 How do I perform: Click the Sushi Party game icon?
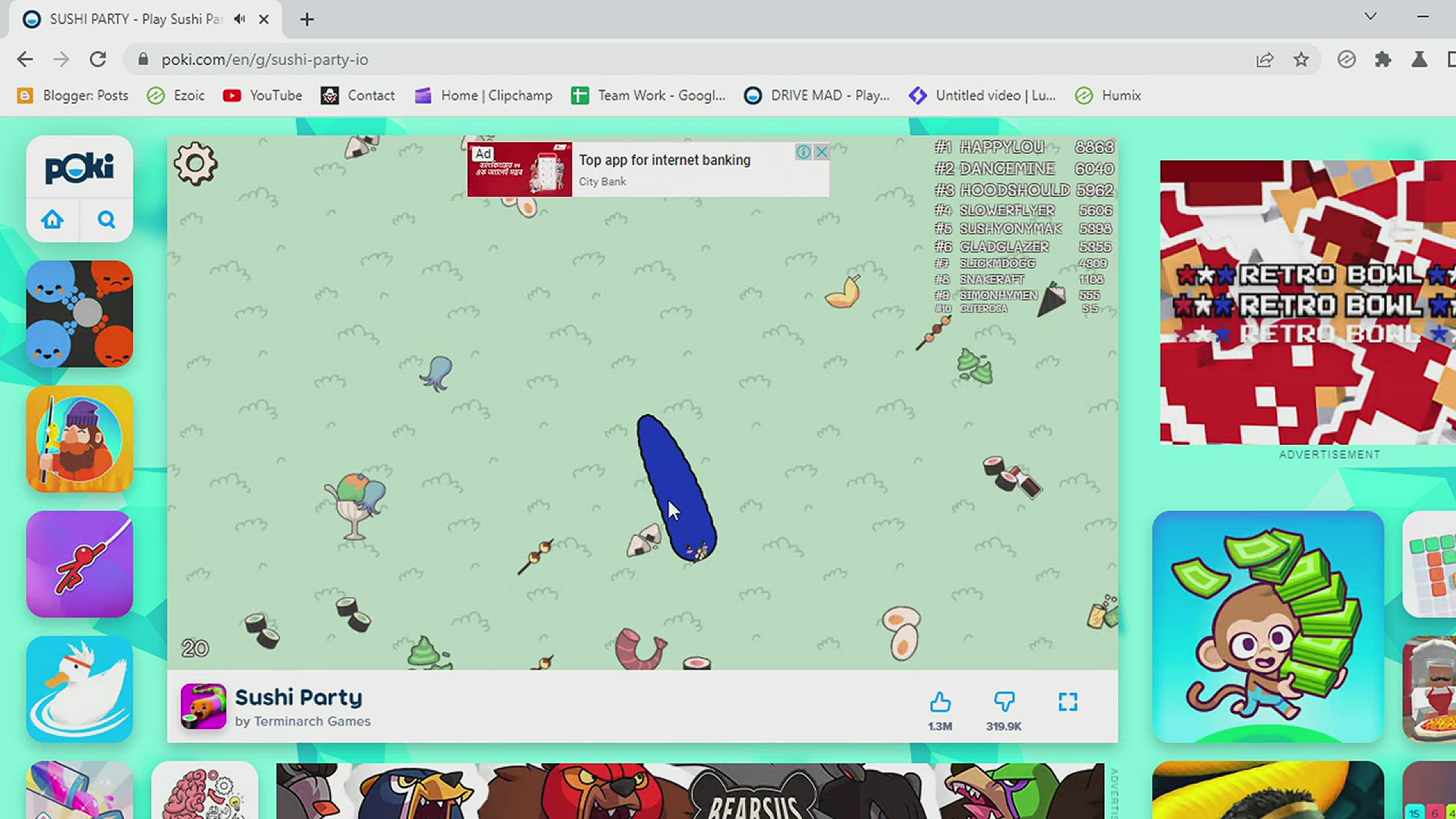point(203,706)
